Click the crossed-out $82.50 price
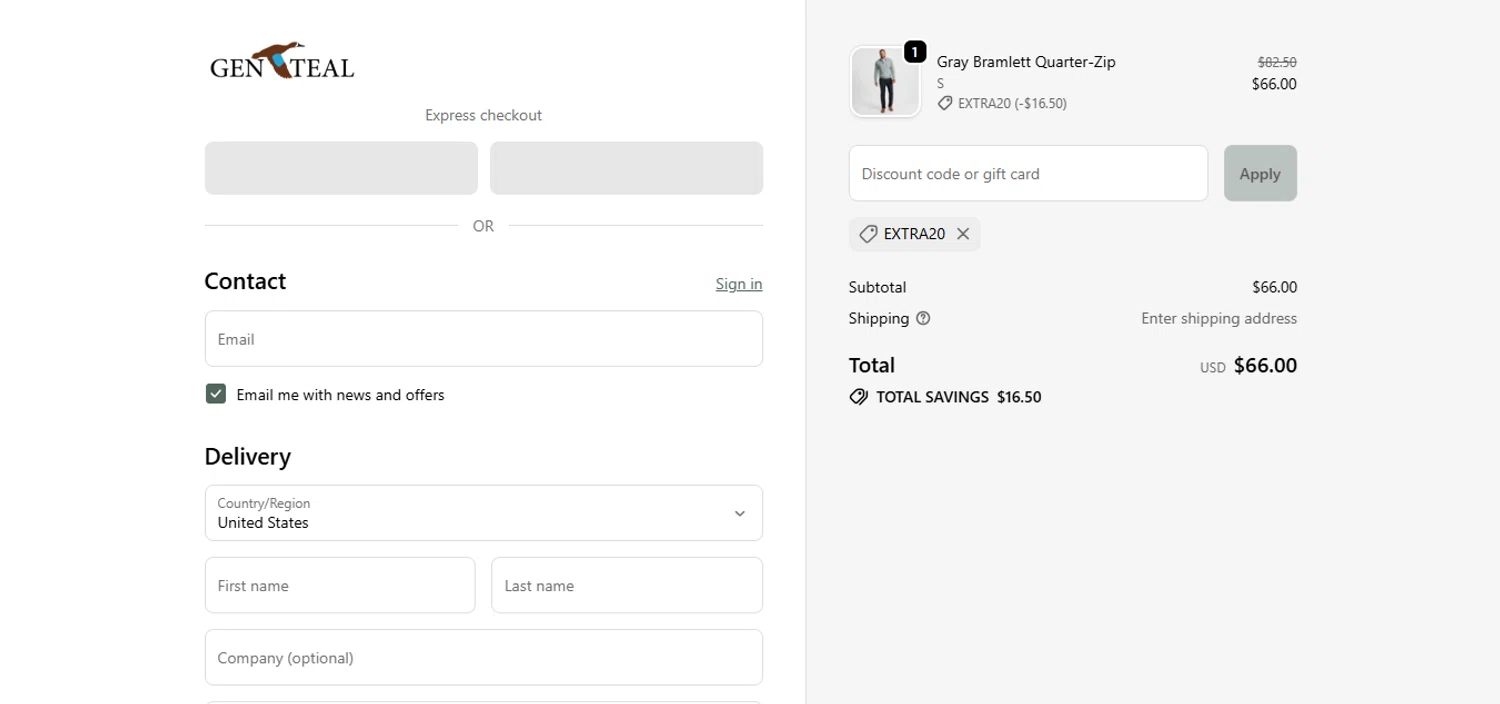The height and width of the screenshot is (704, 1500). point(1277,62)
